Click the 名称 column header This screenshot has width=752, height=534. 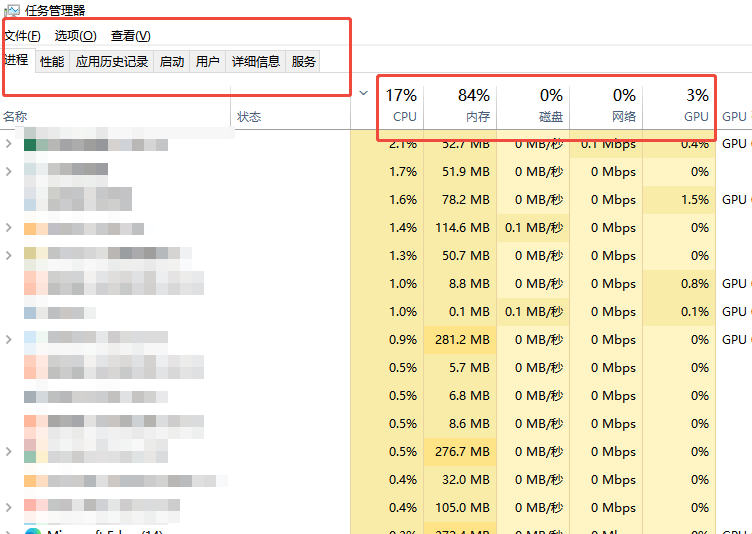16,117
